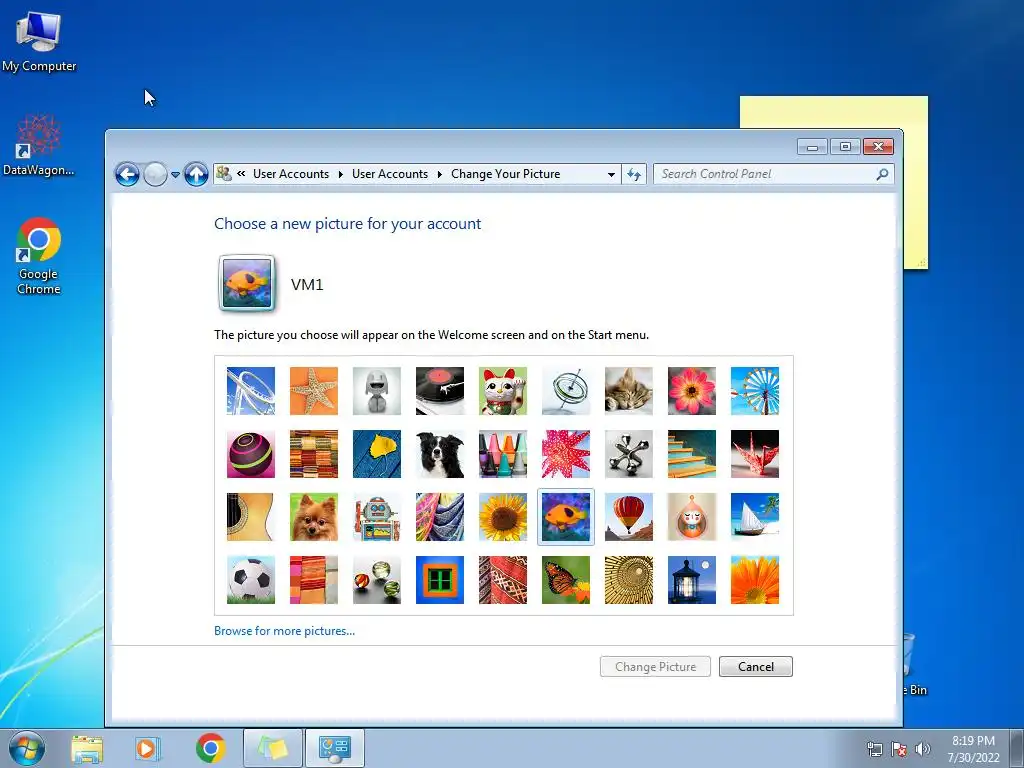This screenshot has width=1024, height=768.
Task: Pick the striped purple ball picture
Action: point(251,454)
